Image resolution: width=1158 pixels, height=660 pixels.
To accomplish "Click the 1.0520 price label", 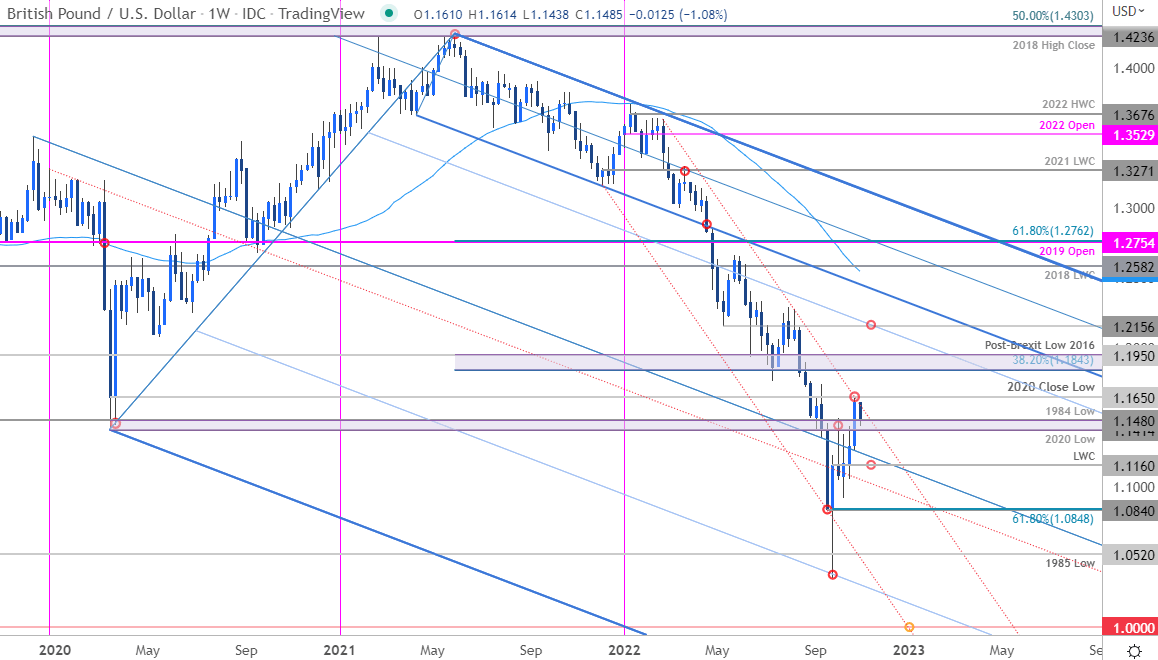I will tap(1130, 555).
